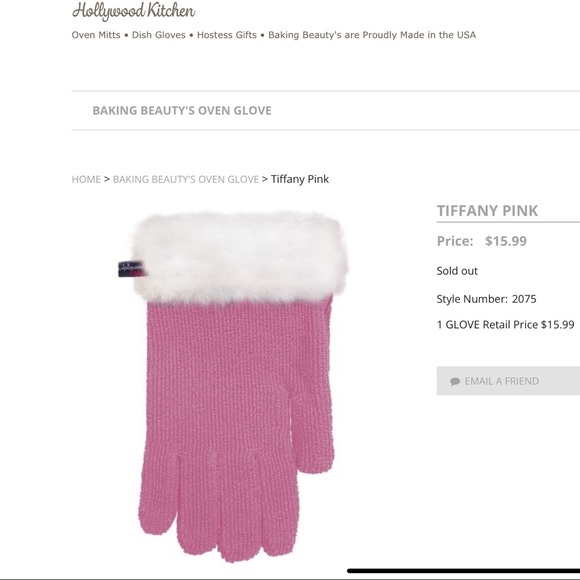Open Baking Beauty's Oven Glove breadcrumb link
This screenshot has width=580, height=580.
[x=186, y=179]
